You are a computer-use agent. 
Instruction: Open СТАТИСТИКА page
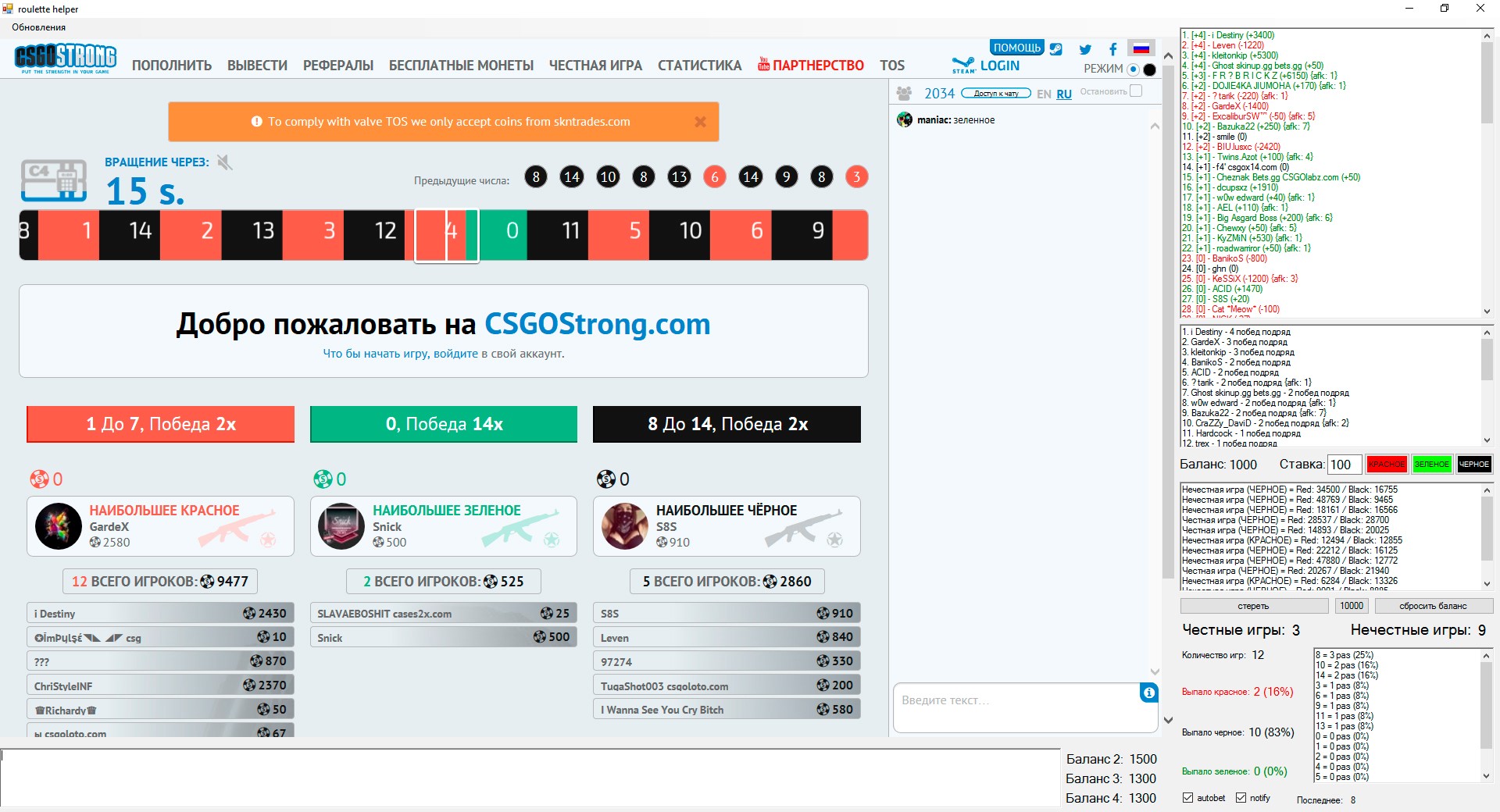pyautogui.click(x=699, y=66)
